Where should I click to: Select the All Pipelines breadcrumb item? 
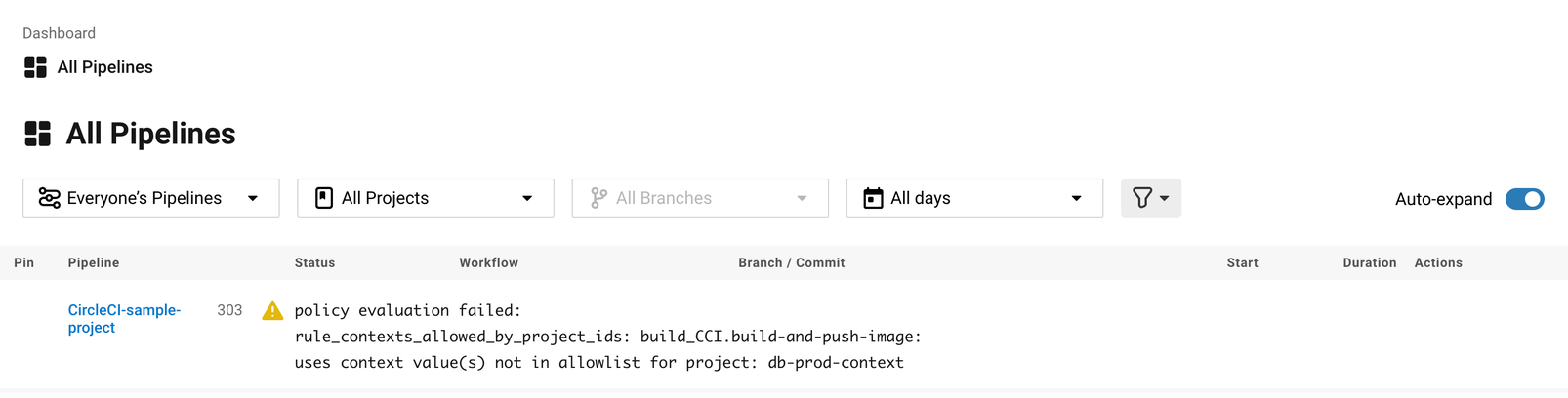105,67
